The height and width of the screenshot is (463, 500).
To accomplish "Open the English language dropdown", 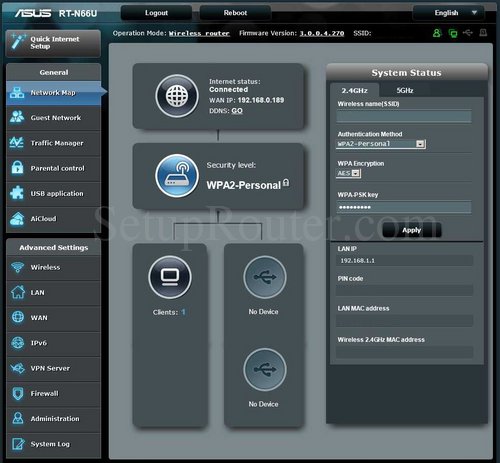I will tap(448, 13).
